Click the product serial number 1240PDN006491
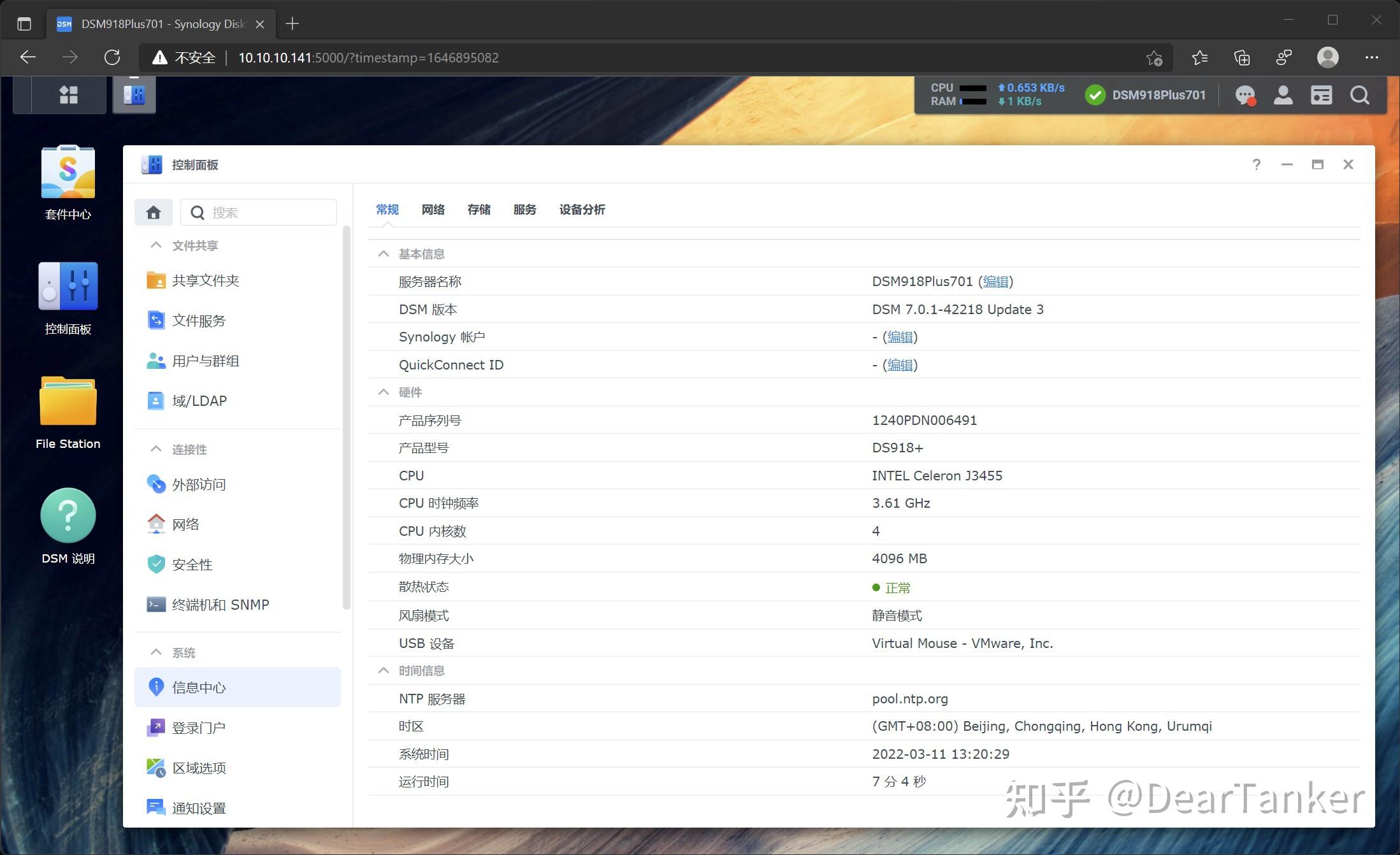 tap(924, 420)
